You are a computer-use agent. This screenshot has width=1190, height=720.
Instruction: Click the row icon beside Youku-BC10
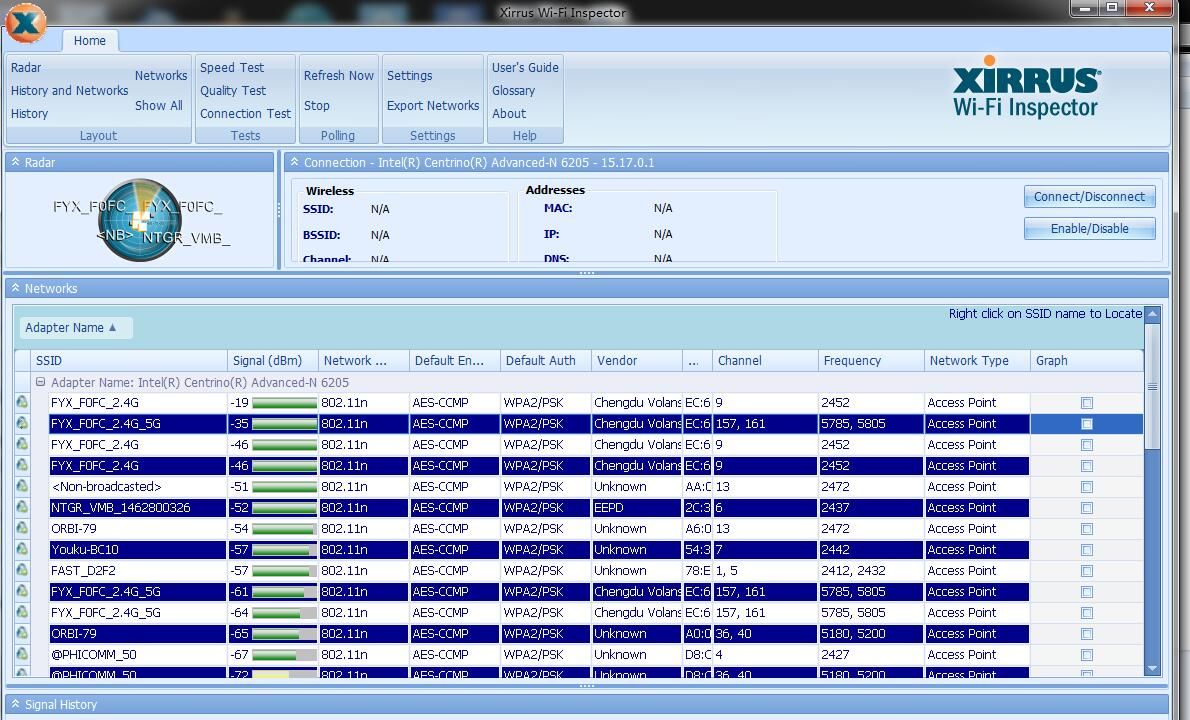pos(22,549)
